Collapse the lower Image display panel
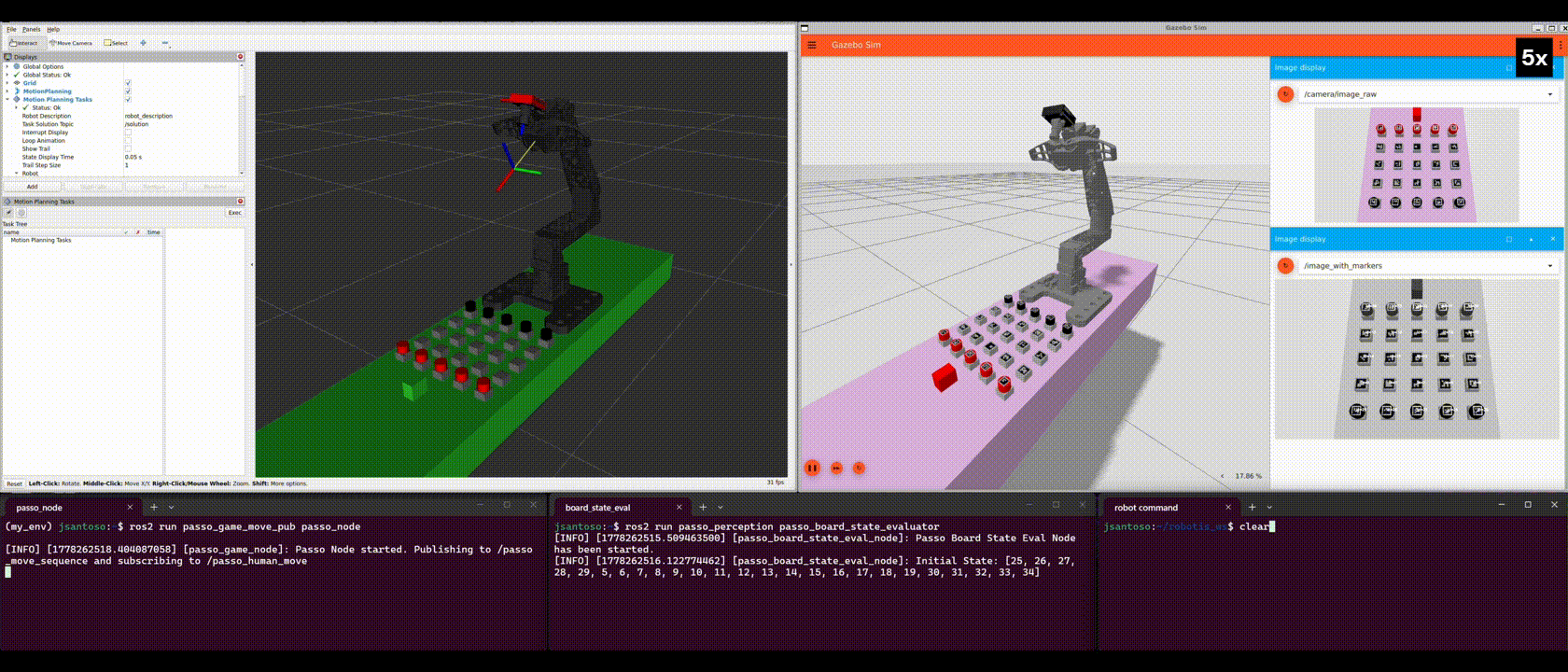 pos(1531,239)
